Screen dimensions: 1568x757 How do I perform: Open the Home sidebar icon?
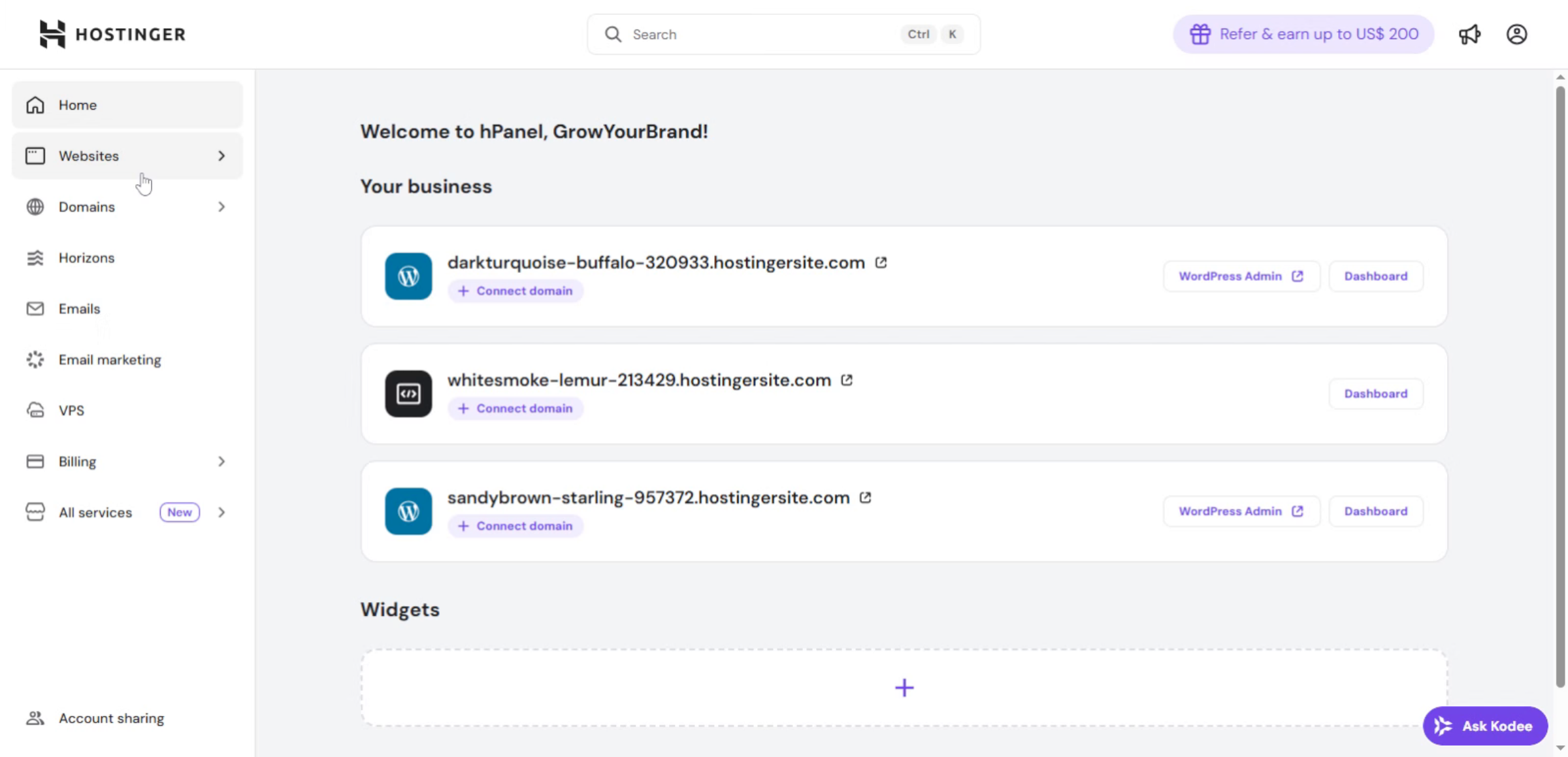coord(35,105)
